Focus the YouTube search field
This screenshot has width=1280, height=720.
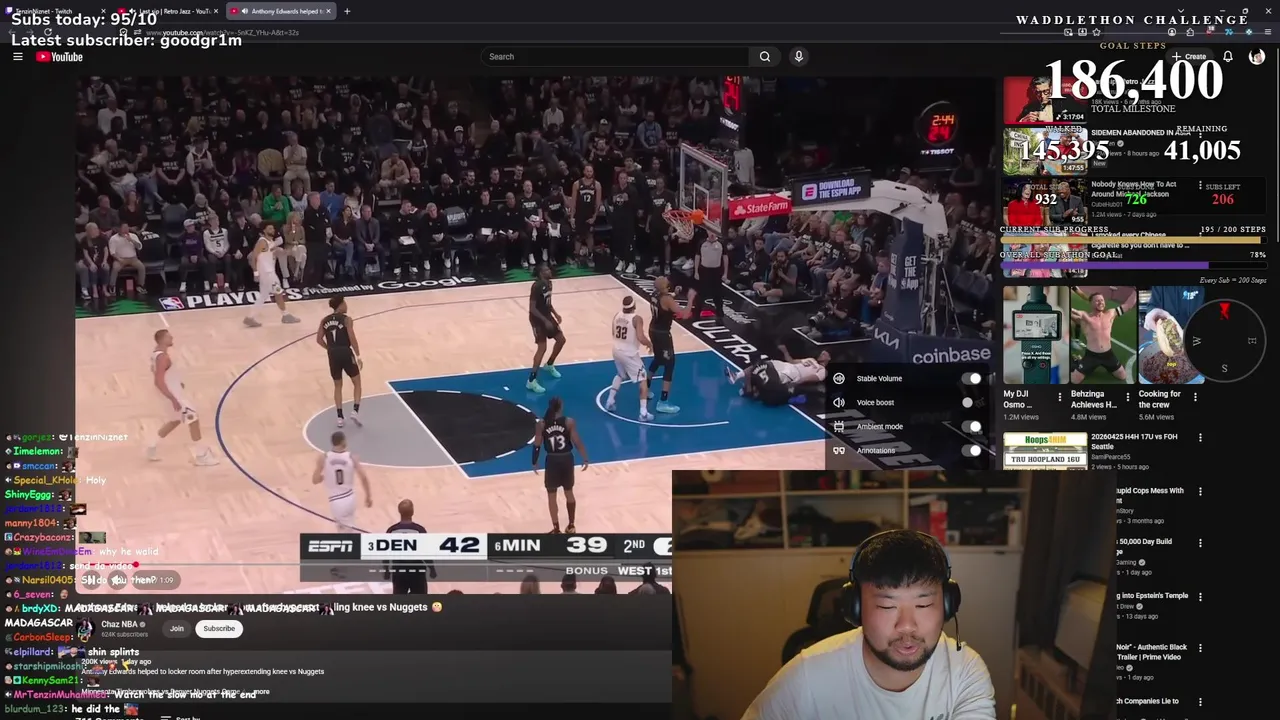click(x=615, y=57)
